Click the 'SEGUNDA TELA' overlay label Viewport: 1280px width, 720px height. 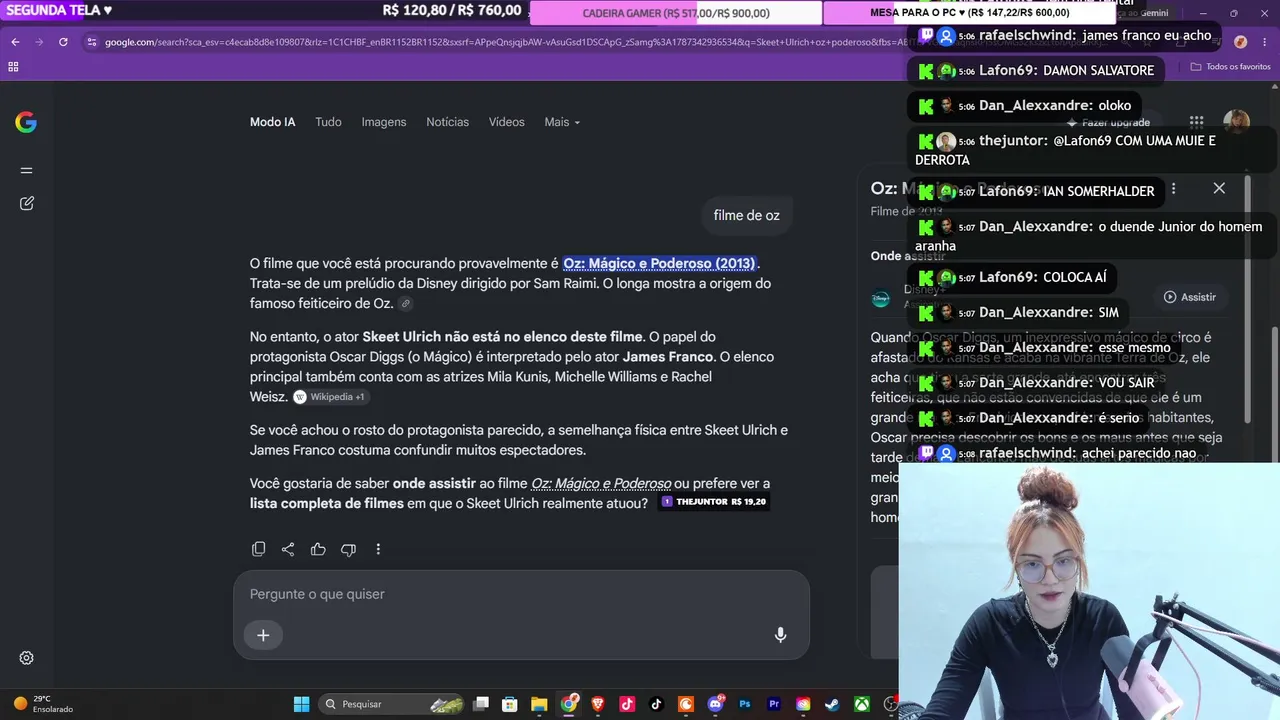tap(59, 10)
